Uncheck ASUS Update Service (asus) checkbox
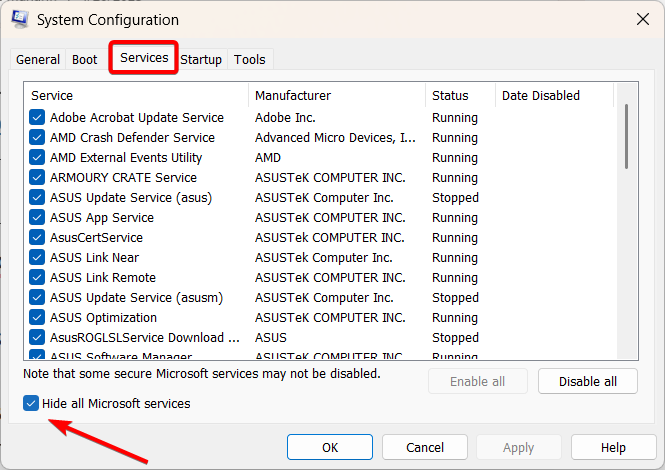The width and height of the screenshot is (665, 470). [37, 197]
